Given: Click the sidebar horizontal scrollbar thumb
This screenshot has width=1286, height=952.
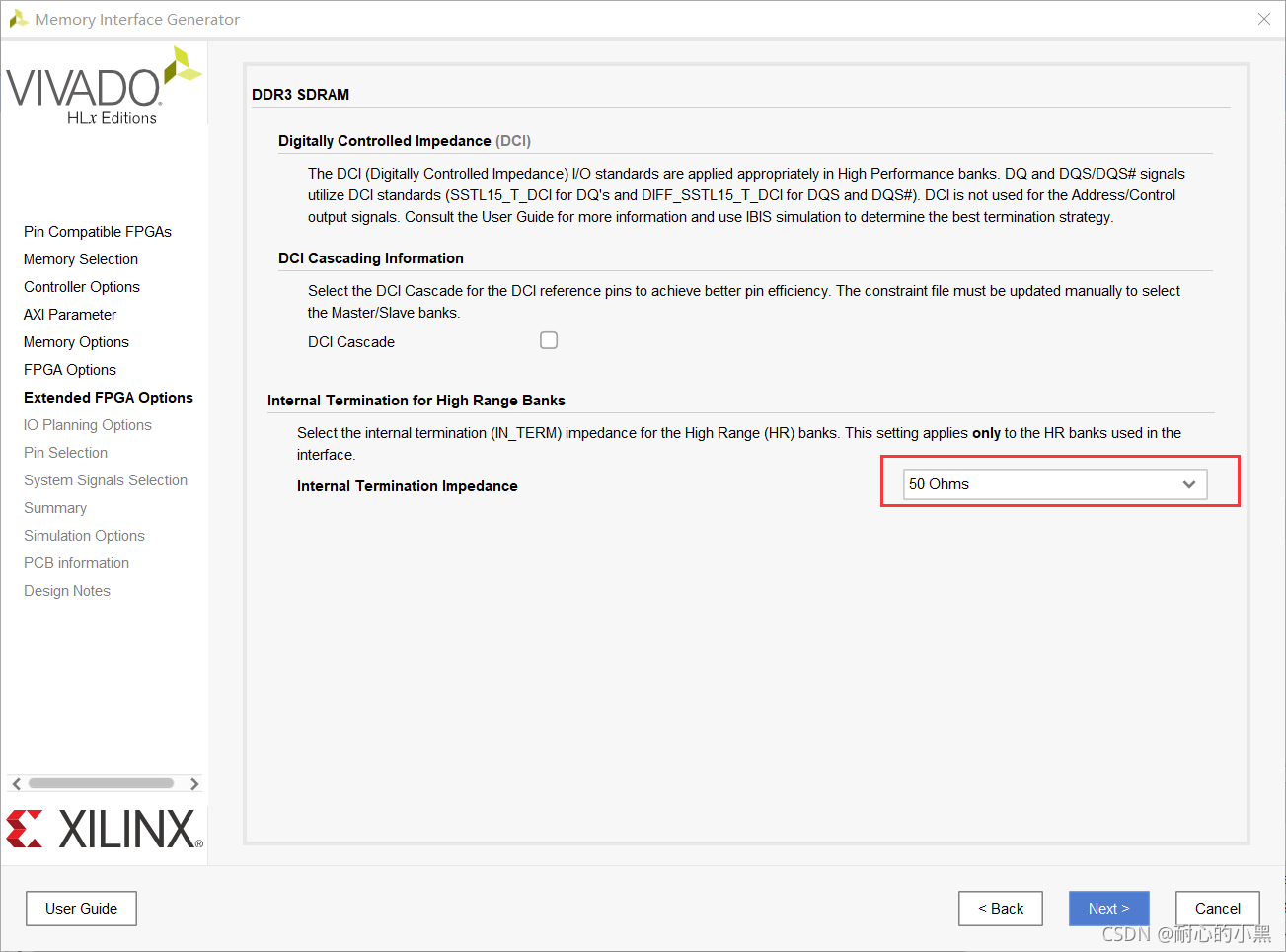Looking at the screenshot, I should click(101, 783).
